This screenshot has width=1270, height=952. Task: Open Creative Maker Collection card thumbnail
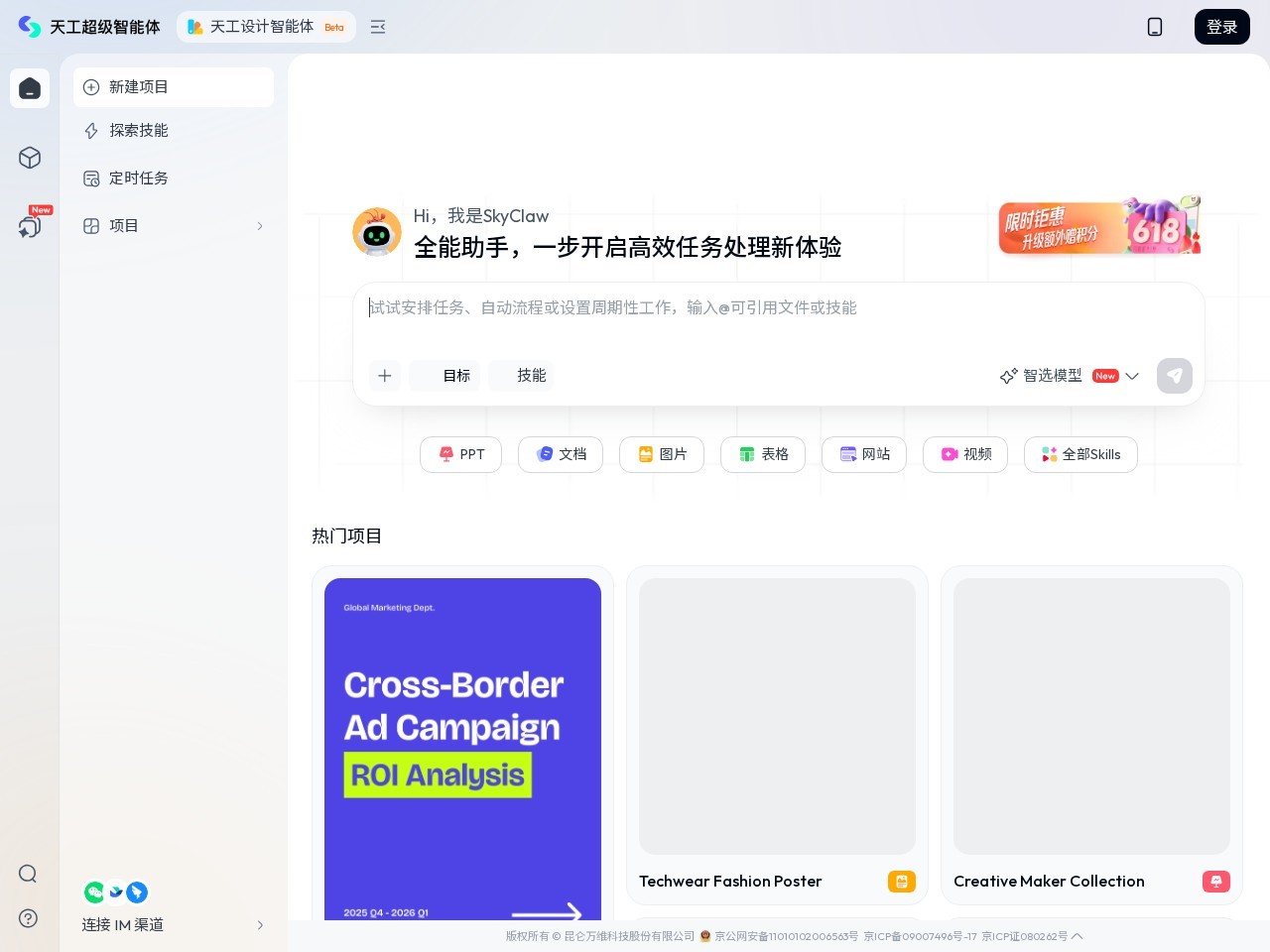tap(1091, 716)
